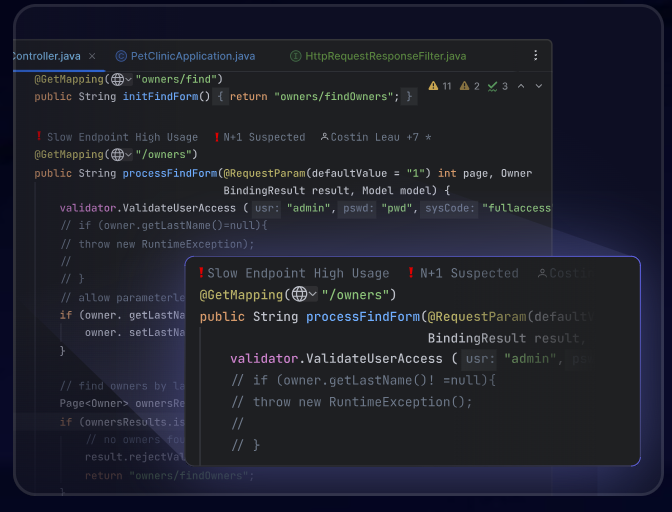
Task: Show the 2 weak warnings indicator
Action: (470, 86)
